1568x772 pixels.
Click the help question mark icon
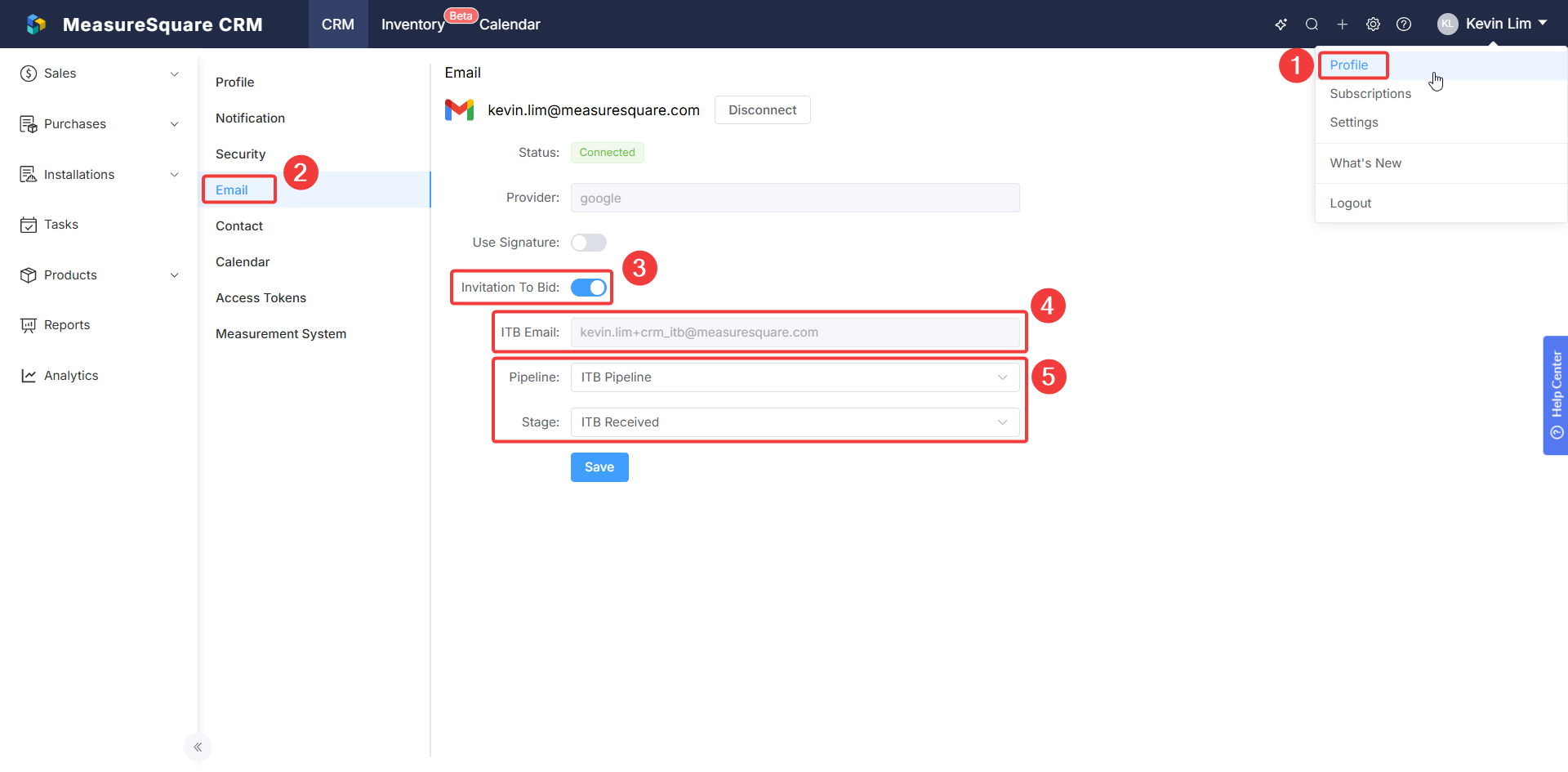[1404, 25]
